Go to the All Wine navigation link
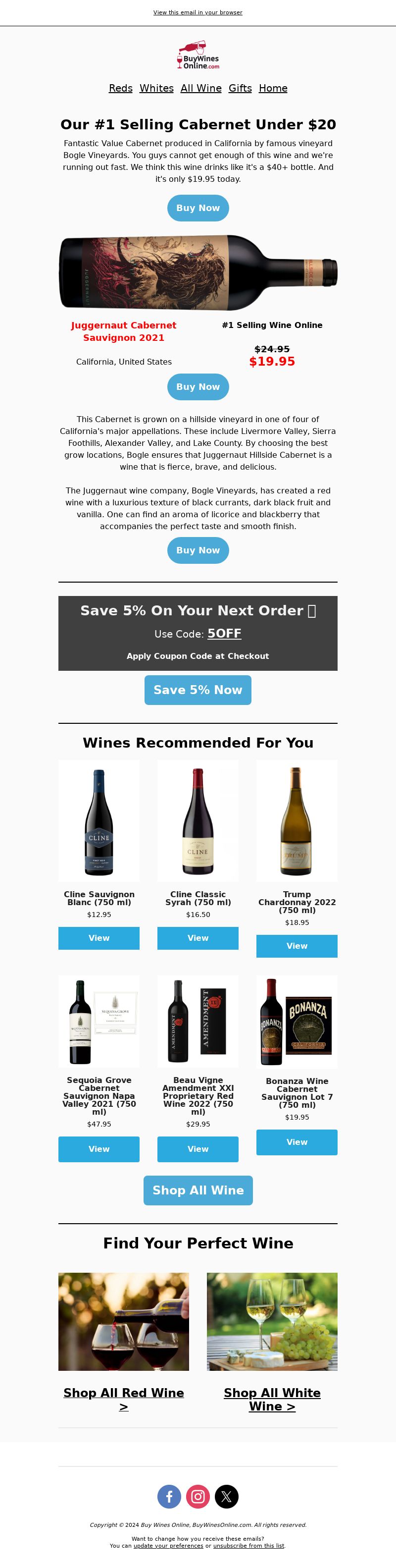Screen dimensions: 396x1568 point(201,88)
